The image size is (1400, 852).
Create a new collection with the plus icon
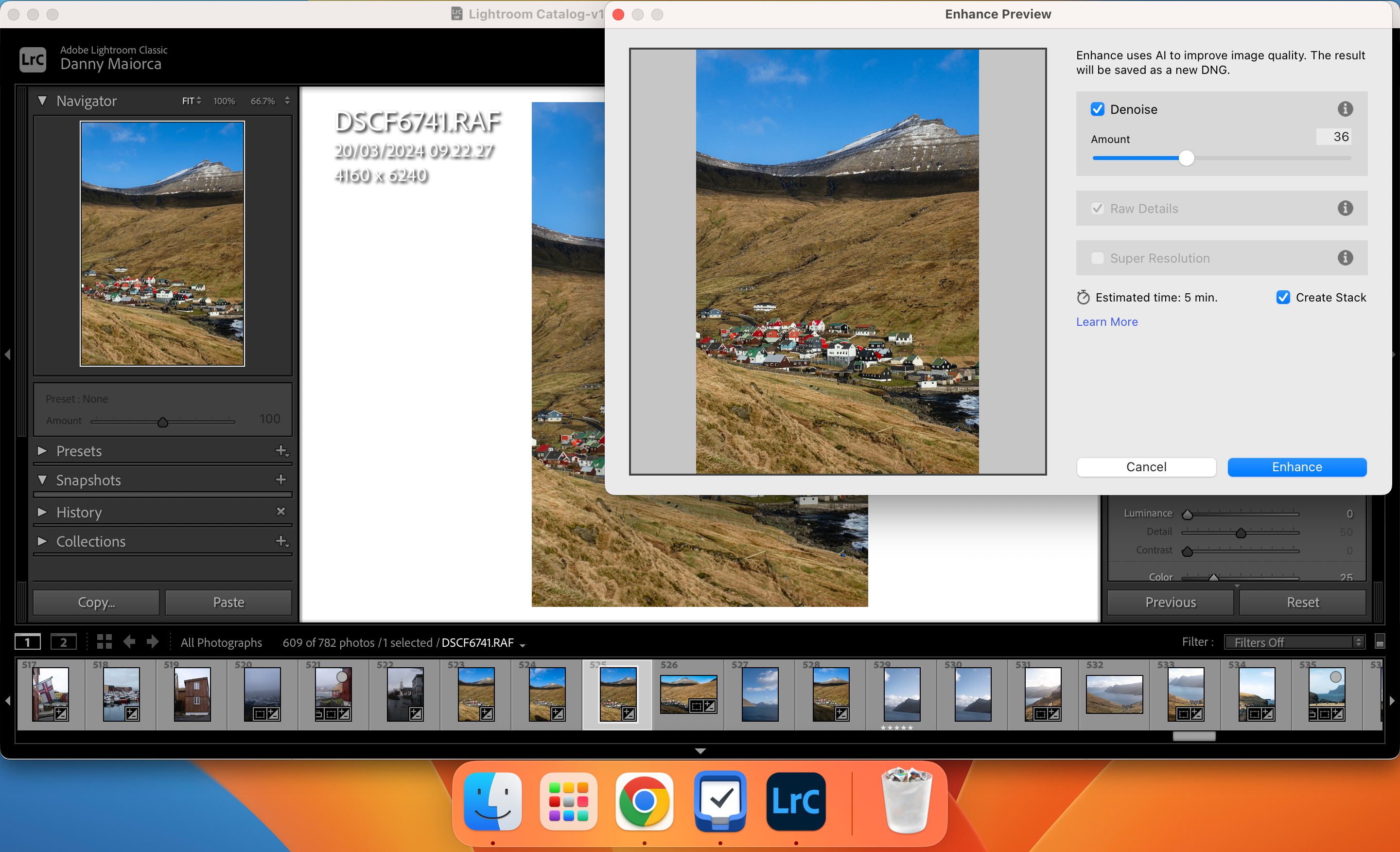click(x=282, y=542)
